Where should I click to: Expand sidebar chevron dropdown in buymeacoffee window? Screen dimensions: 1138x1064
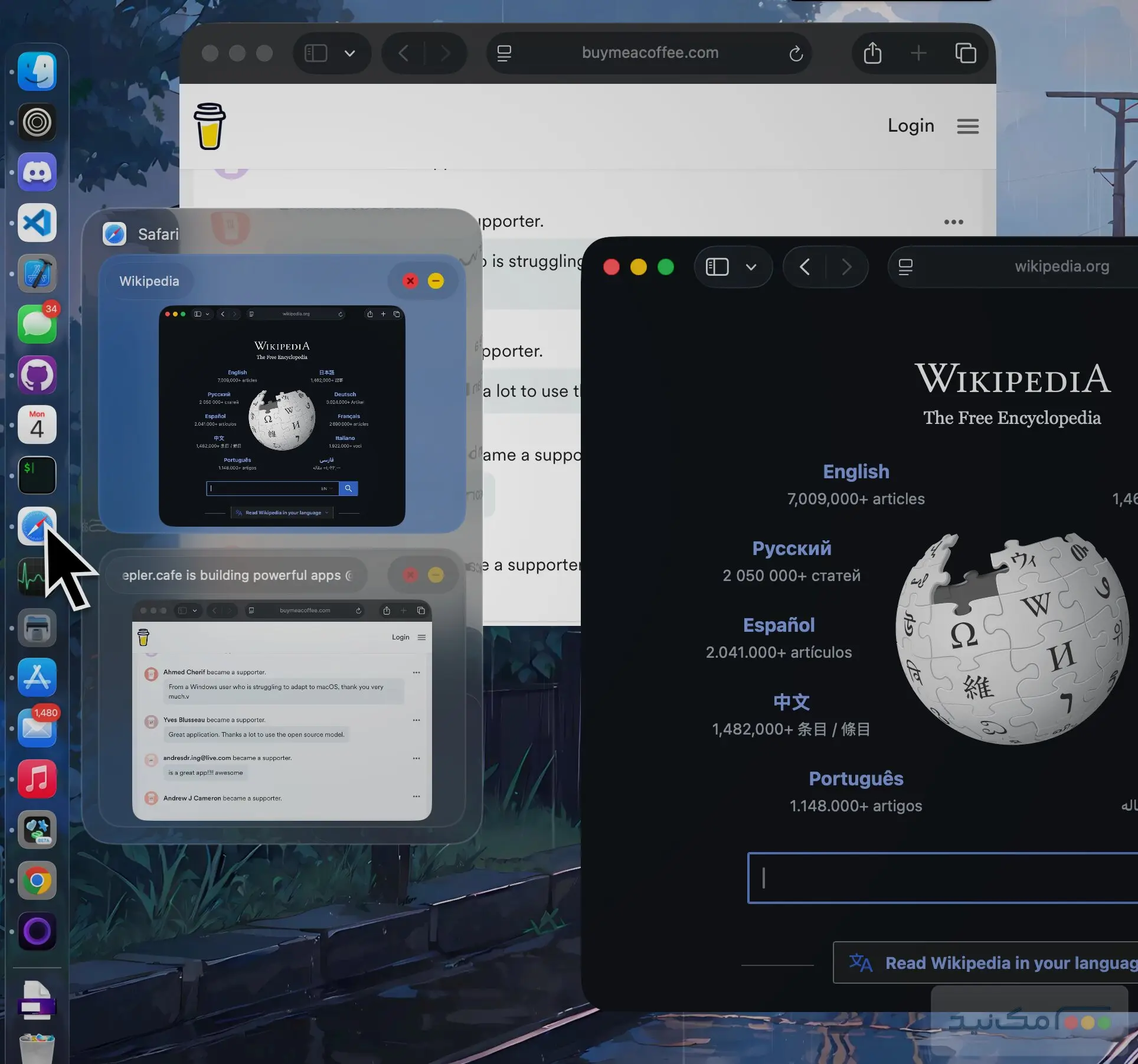349,53
